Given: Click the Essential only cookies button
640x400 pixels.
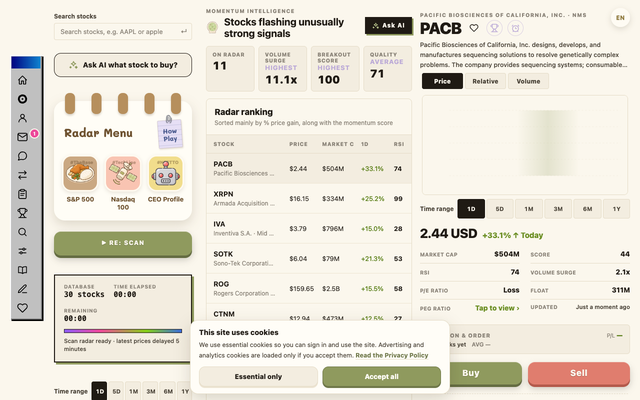Looking at the screenshot, I should [x=258, y=377].
